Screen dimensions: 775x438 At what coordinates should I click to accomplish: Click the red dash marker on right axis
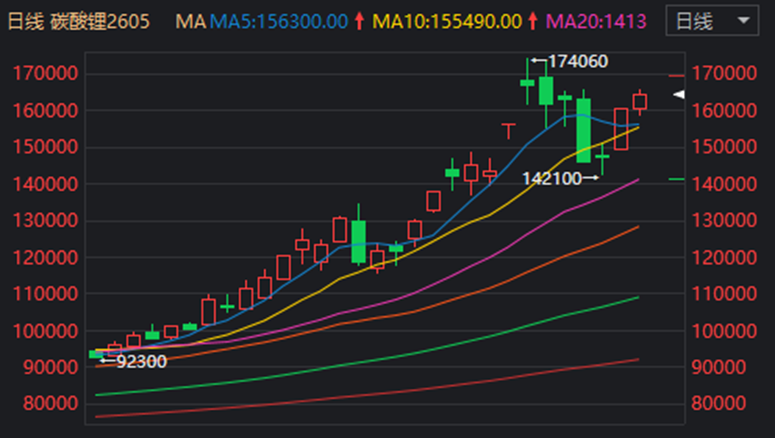(x=677, y=75)
